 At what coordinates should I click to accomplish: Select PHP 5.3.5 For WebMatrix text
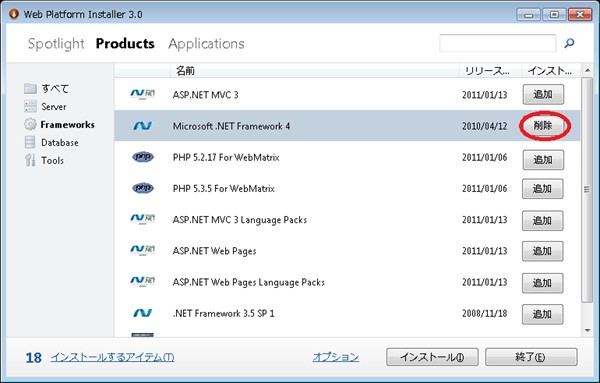pyautogui.click(x=224, y=189)
